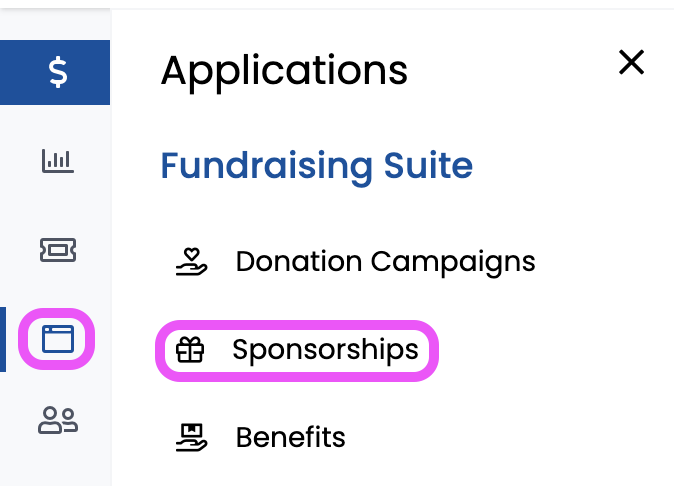Viewport: 674px width, 486px height.
Task: Click the Applications panel title
Action: [x=284, y=71]
